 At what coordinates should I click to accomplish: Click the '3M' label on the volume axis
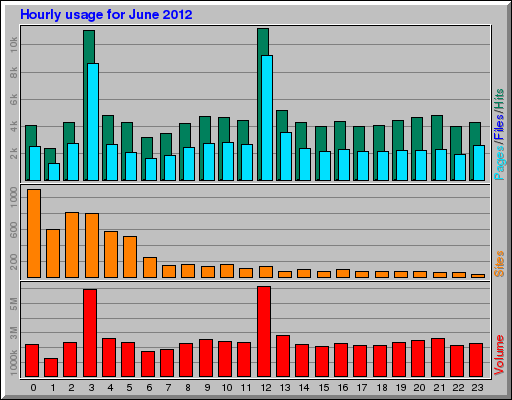click(x=13, y=333)
